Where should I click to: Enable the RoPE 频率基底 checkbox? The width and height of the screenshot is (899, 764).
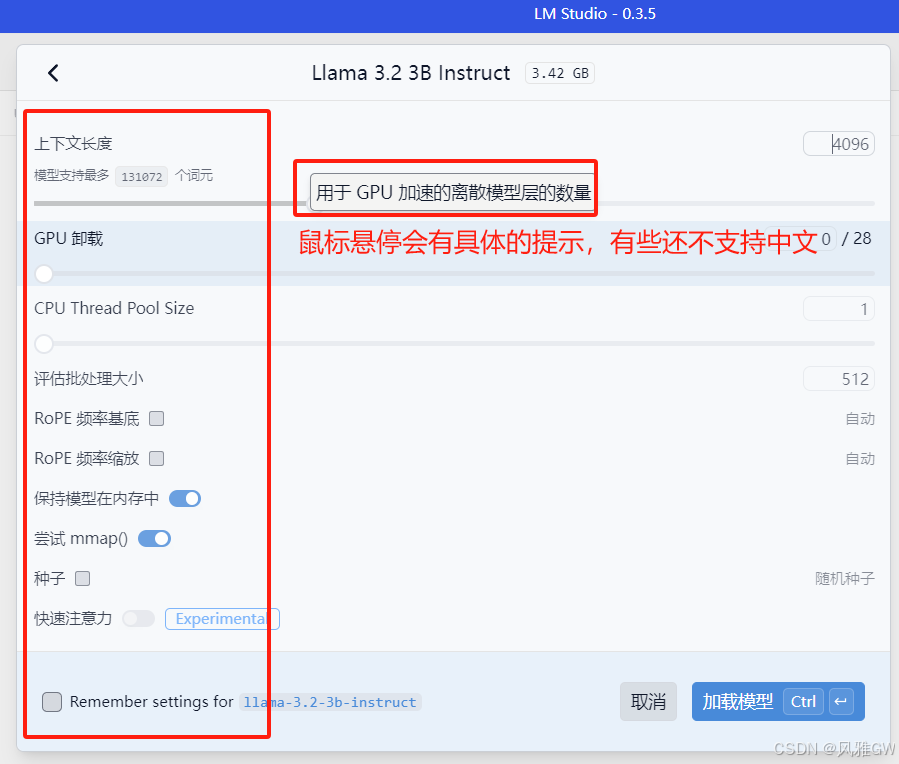point(157,419)
